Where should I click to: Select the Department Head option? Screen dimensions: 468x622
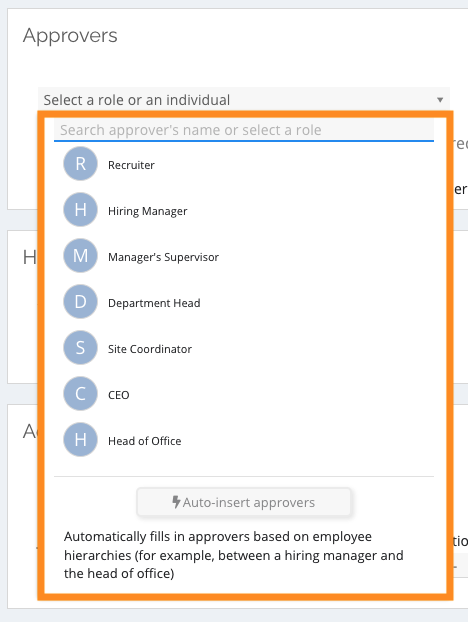[244, 302]
